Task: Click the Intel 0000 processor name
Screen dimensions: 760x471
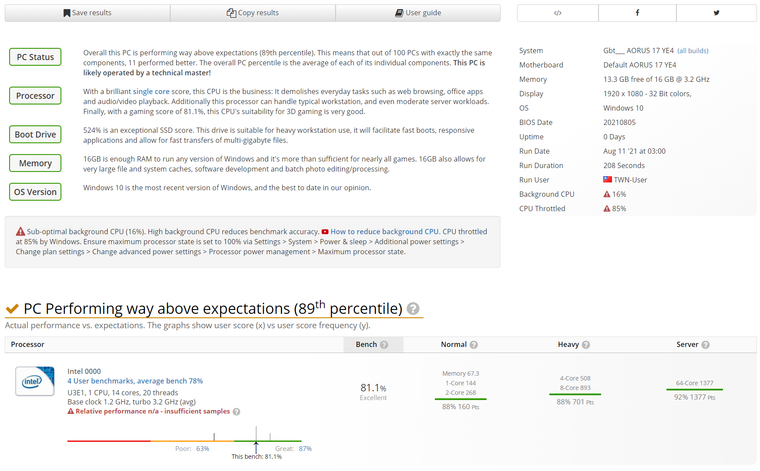Action: (x=84, y=372)
